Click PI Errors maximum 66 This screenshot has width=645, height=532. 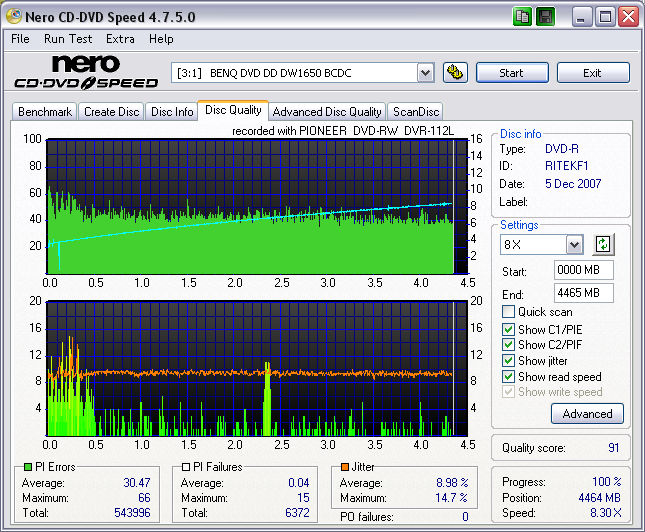tap(144, 497)
